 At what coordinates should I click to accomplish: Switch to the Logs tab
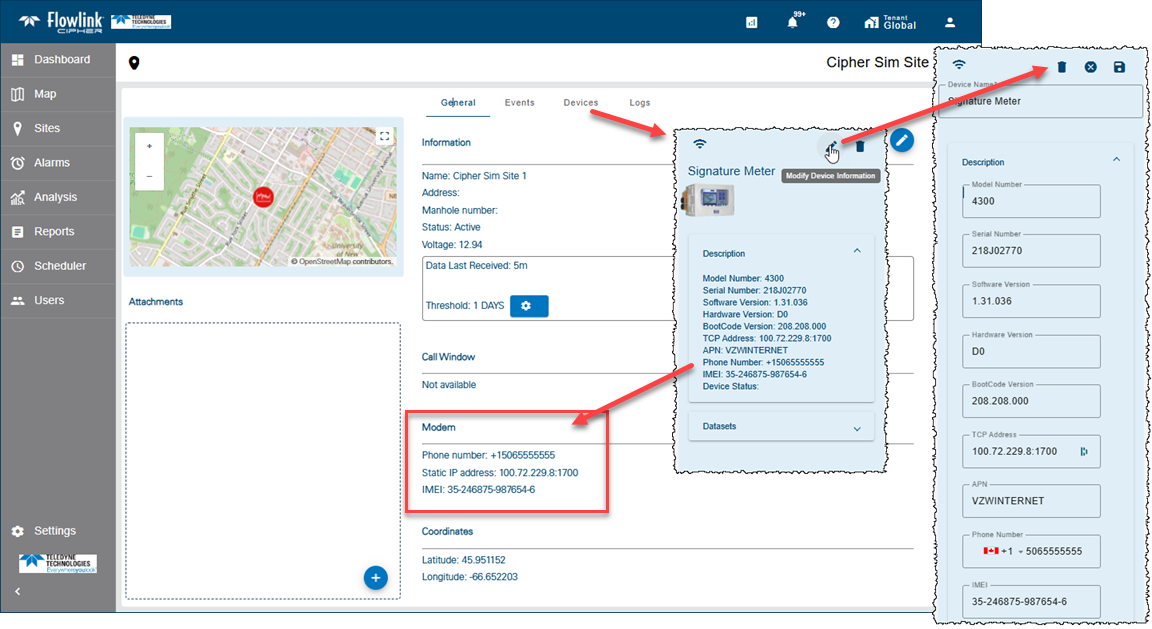click(x=639, y=103)
